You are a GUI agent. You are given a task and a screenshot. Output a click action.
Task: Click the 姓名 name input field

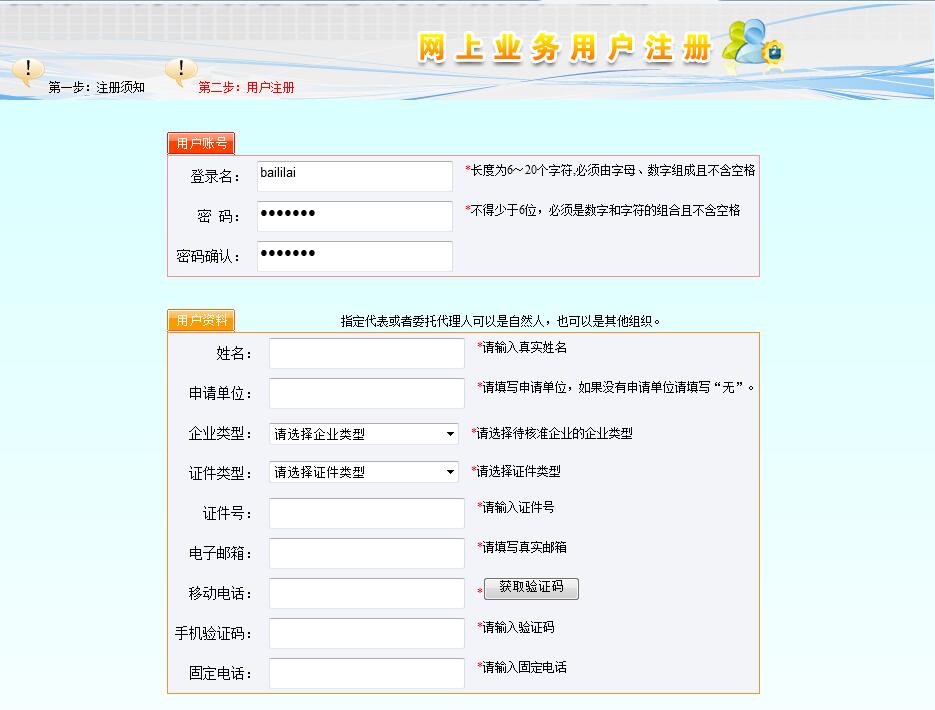point(365,353)
